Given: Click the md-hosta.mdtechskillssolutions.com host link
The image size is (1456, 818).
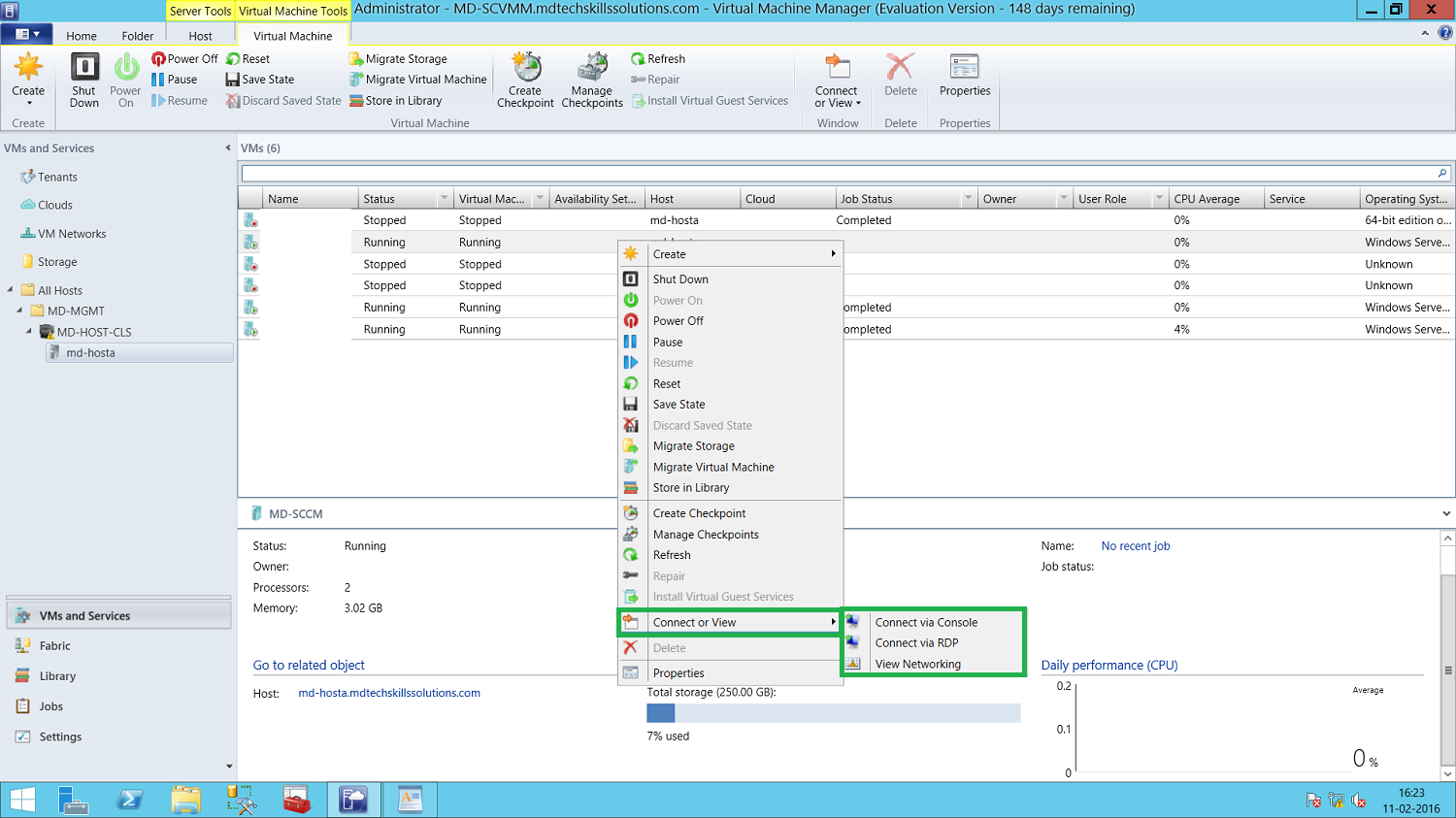Looking at the screenshot, I should [388, 693].
